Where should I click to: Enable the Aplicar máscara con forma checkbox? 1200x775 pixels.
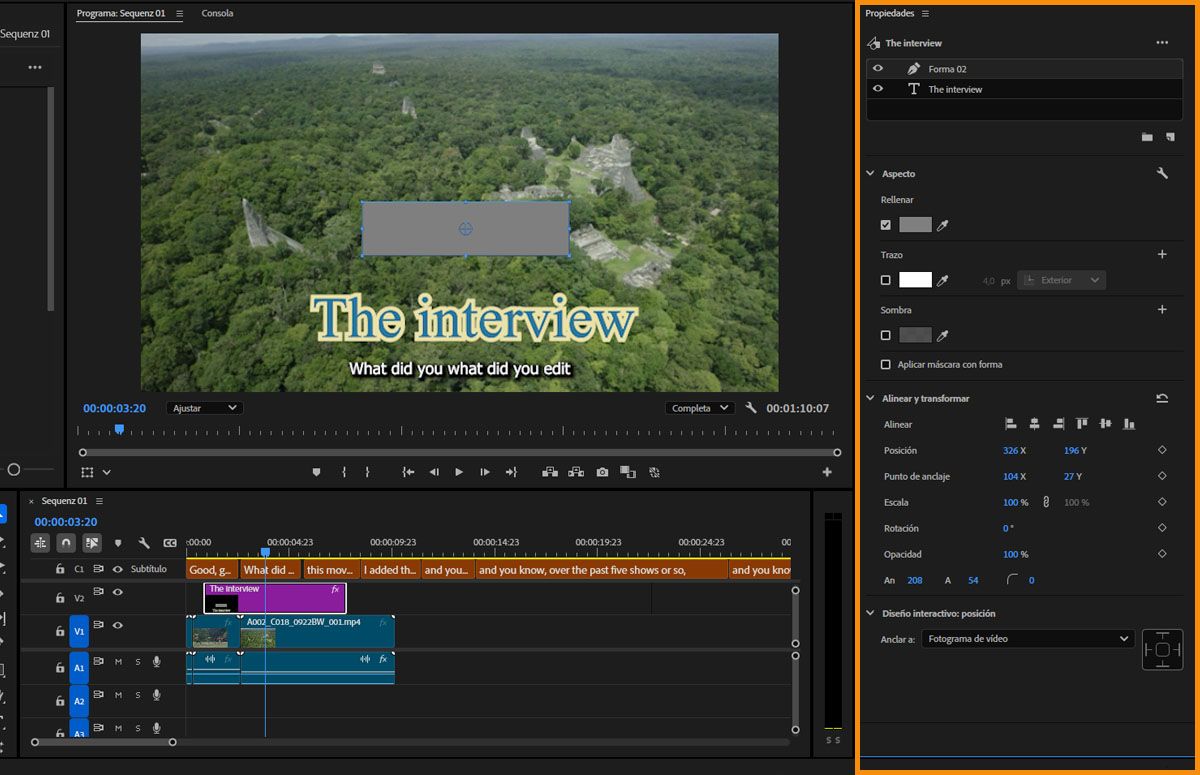pyautogui.click(x=885, y=365)
